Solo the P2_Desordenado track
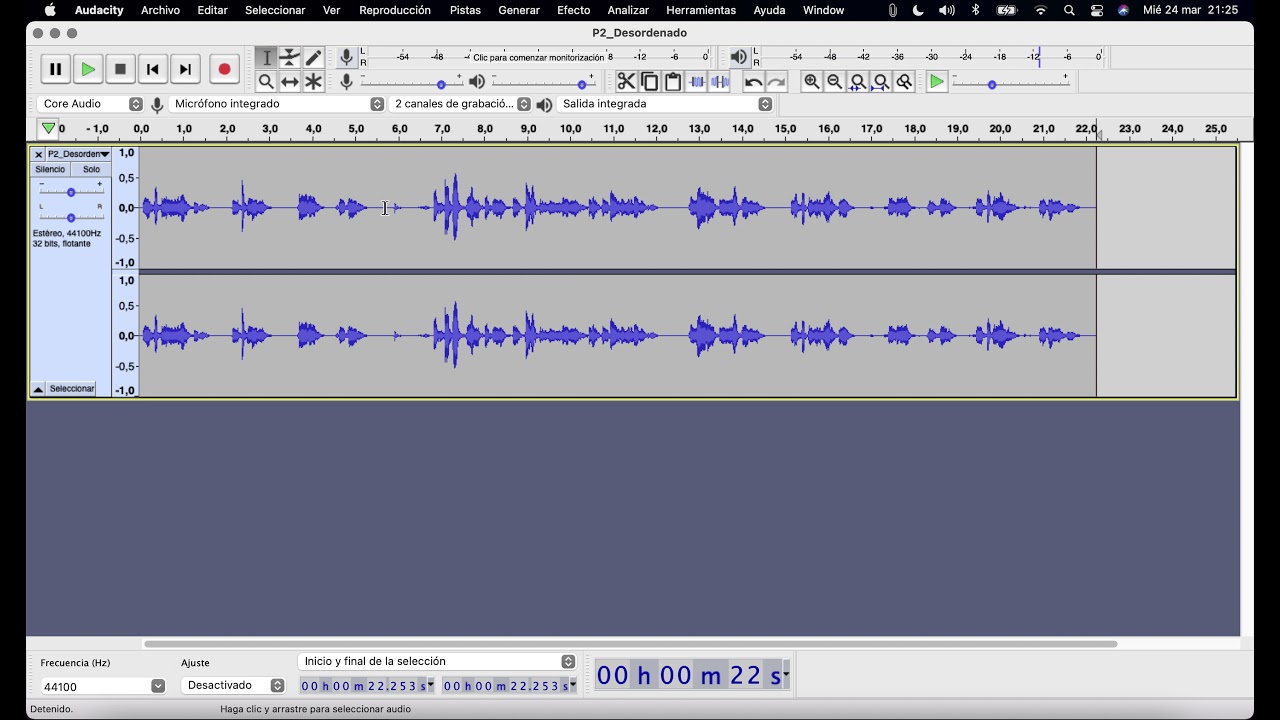 tap(91, 170)
